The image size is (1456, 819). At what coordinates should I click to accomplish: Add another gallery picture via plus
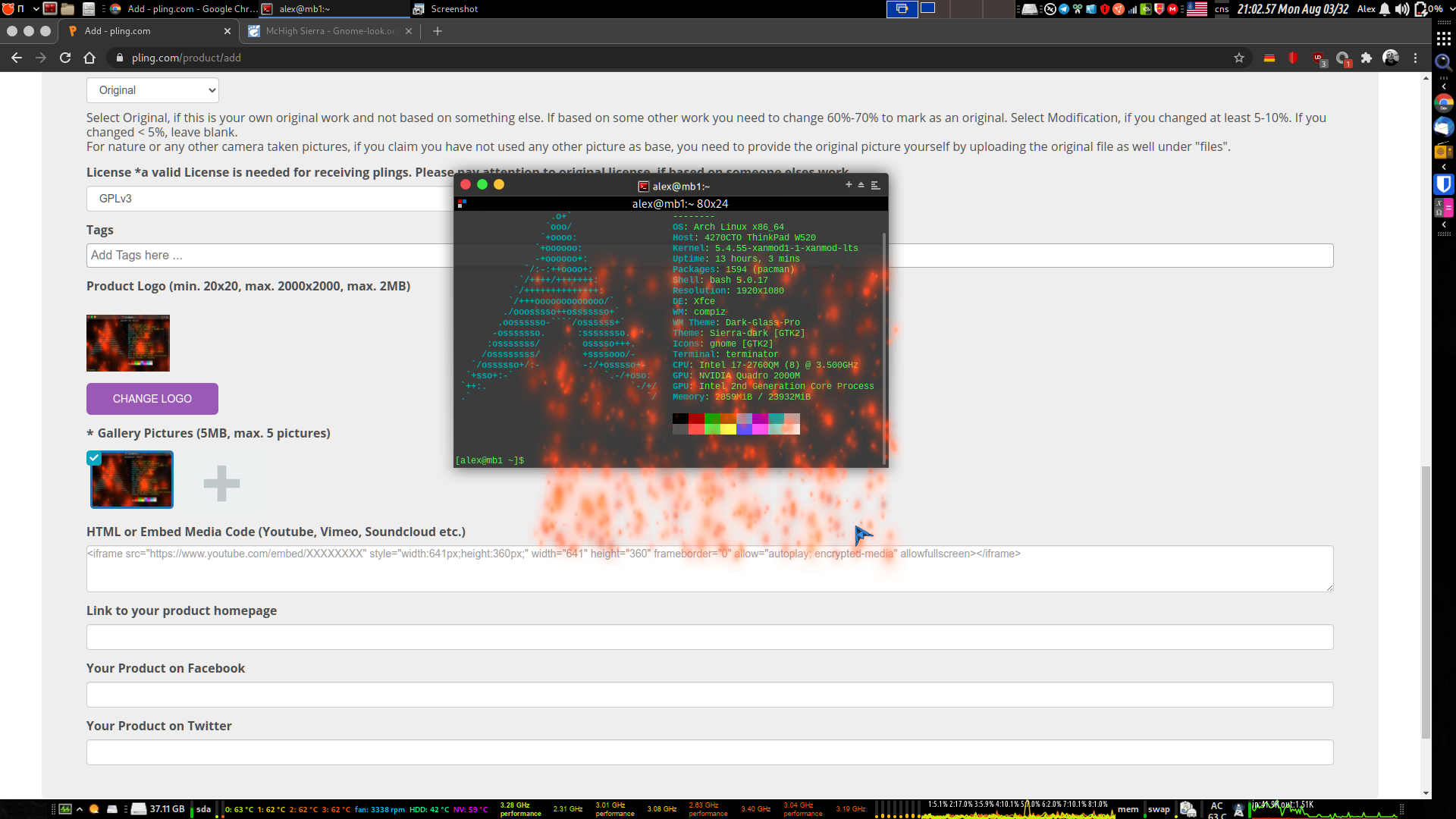[x=221, y=483]
